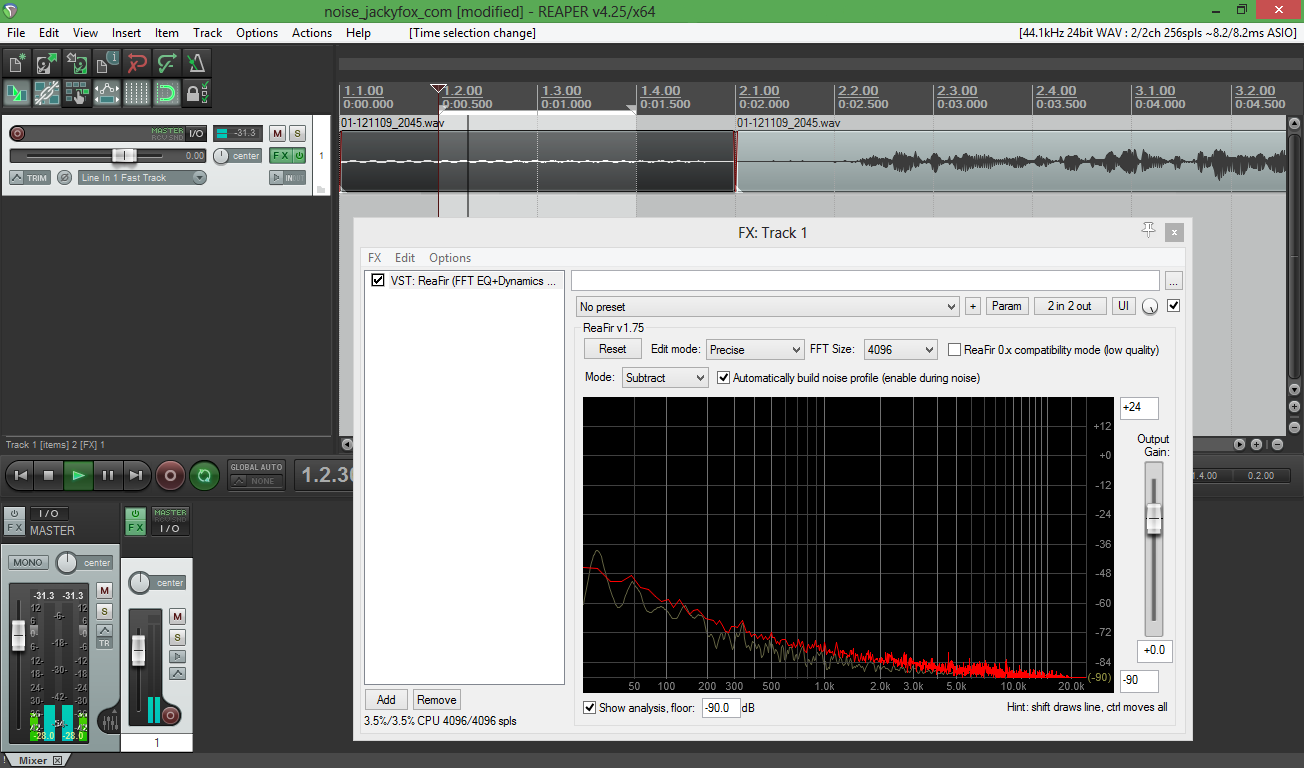The height and width of the screenshot is (768, 1304).
Task: Uncheck the VST: ReaFir plugin checkbox
Action: (x=378, y=281)
